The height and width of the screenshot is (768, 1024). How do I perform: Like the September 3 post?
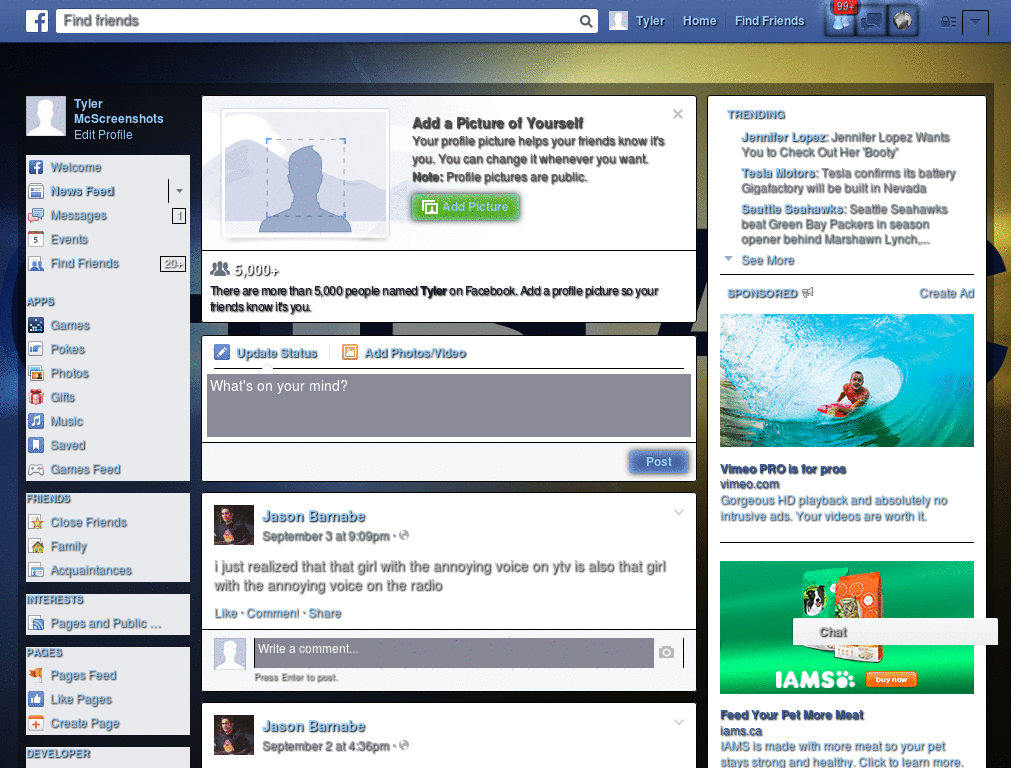pyautogui.click(x=225, y=614)
